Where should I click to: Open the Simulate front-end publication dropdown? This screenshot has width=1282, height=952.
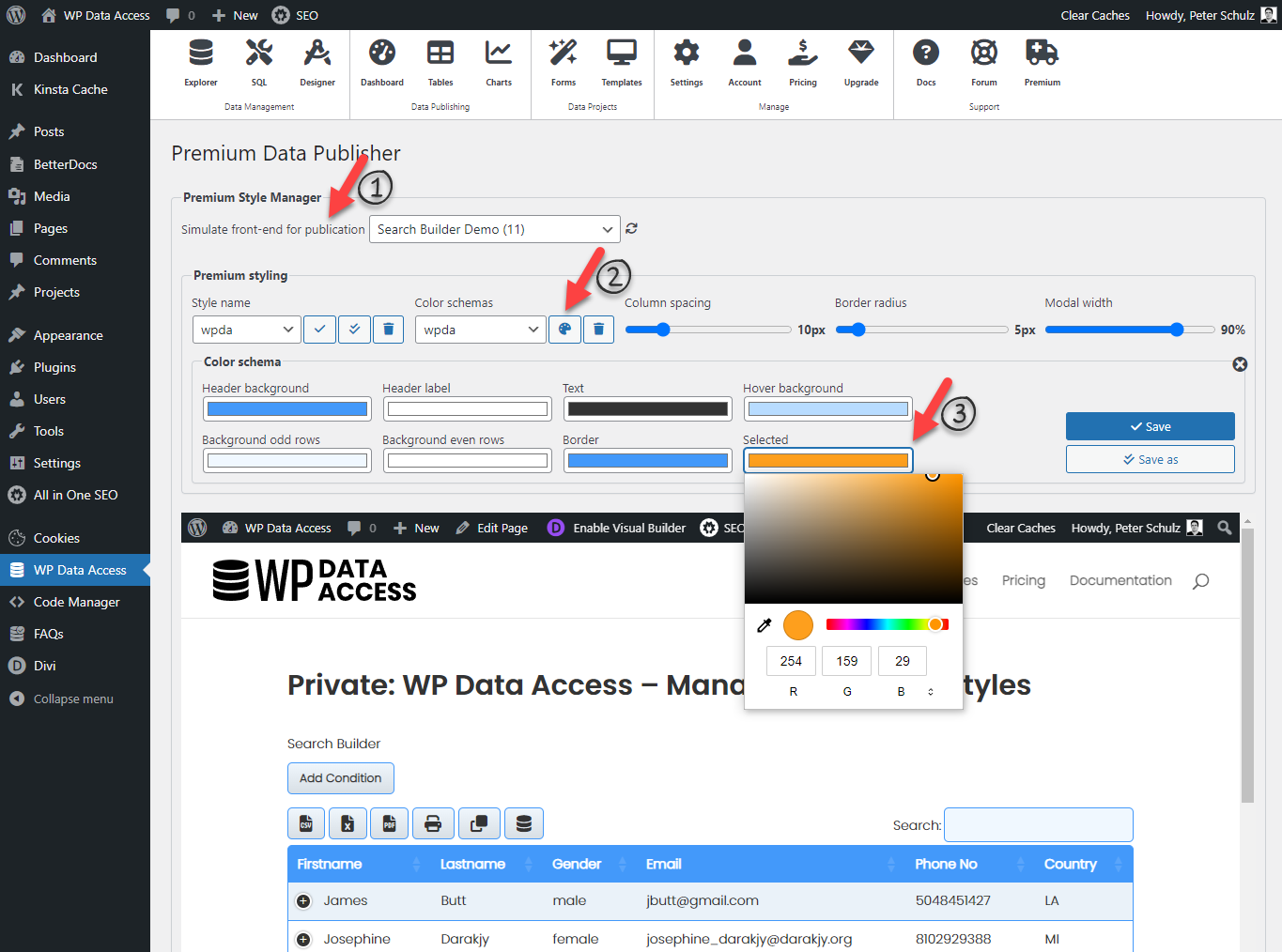(495, 229)
